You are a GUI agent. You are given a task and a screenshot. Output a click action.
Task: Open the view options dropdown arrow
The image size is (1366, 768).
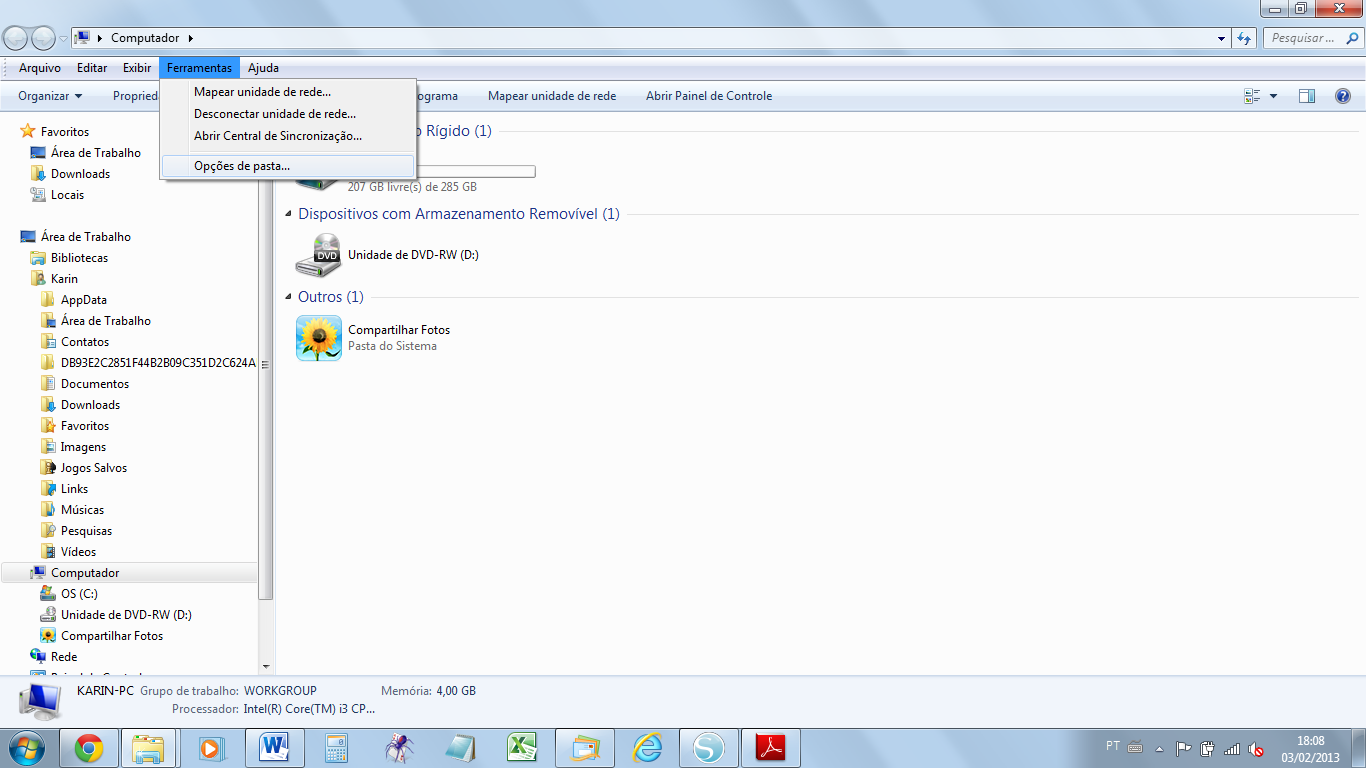pyautogui.click(x=1273, y=96)
